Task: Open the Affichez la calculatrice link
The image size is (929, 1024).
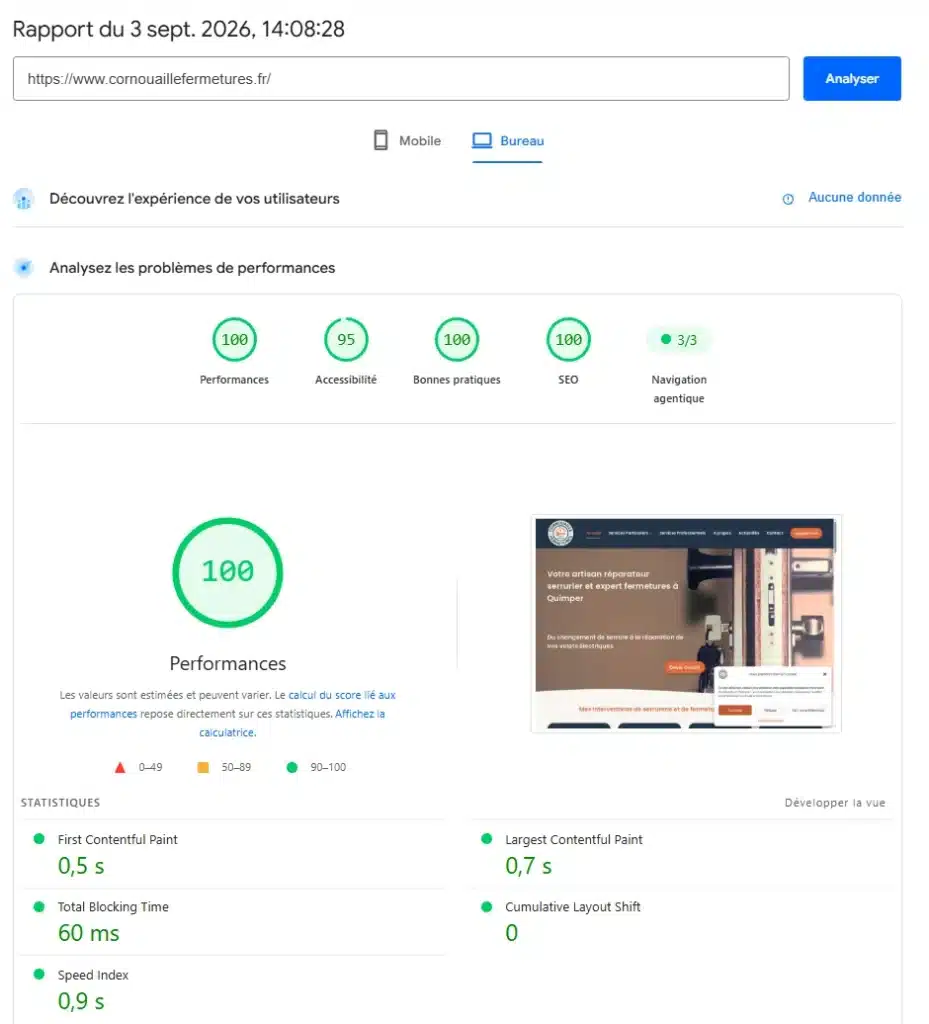Action: [x=293, y=723]
